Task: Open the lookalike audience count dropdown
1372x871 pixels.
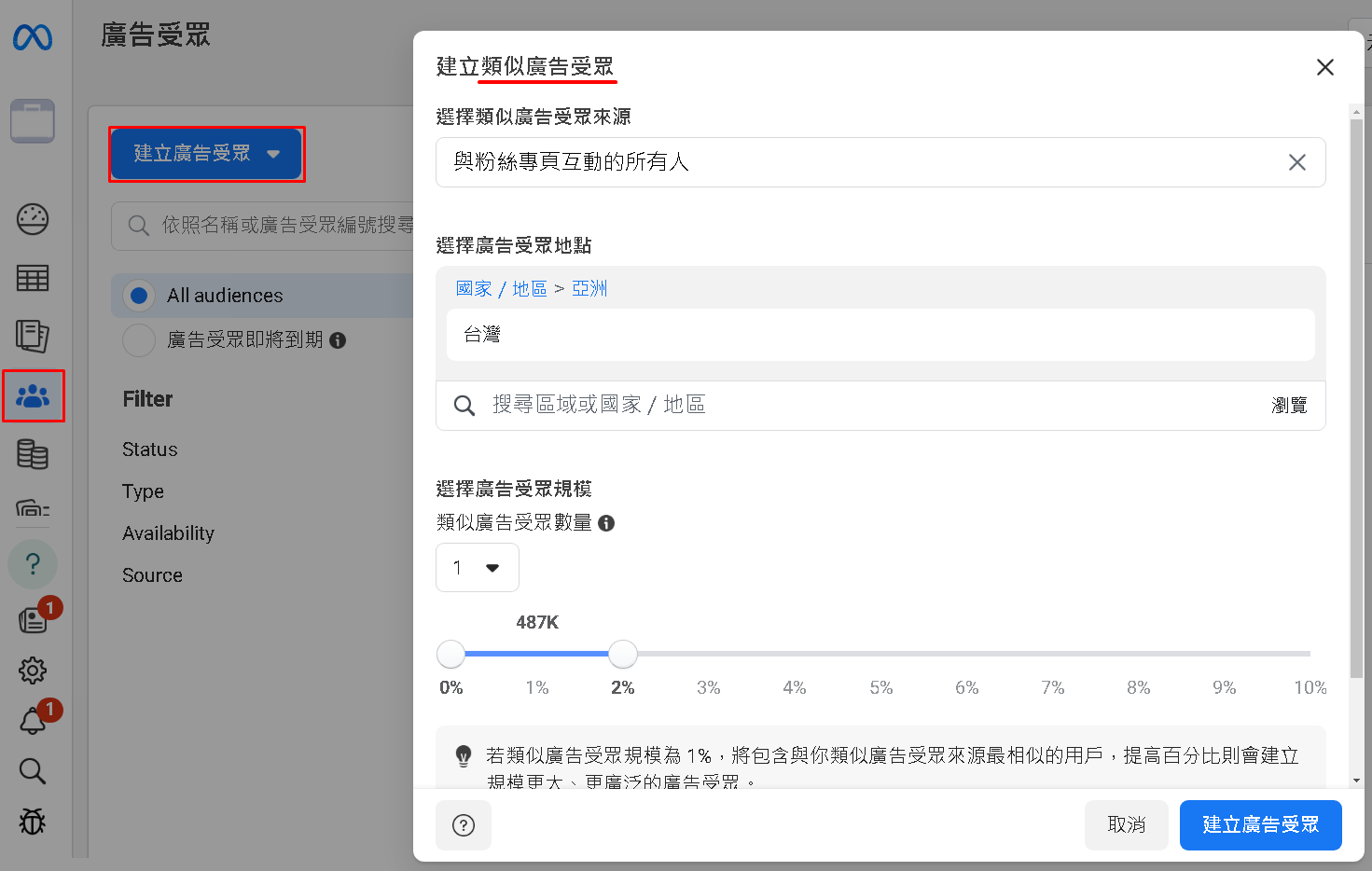Action: pyautogui.click(x=478, y=568)
